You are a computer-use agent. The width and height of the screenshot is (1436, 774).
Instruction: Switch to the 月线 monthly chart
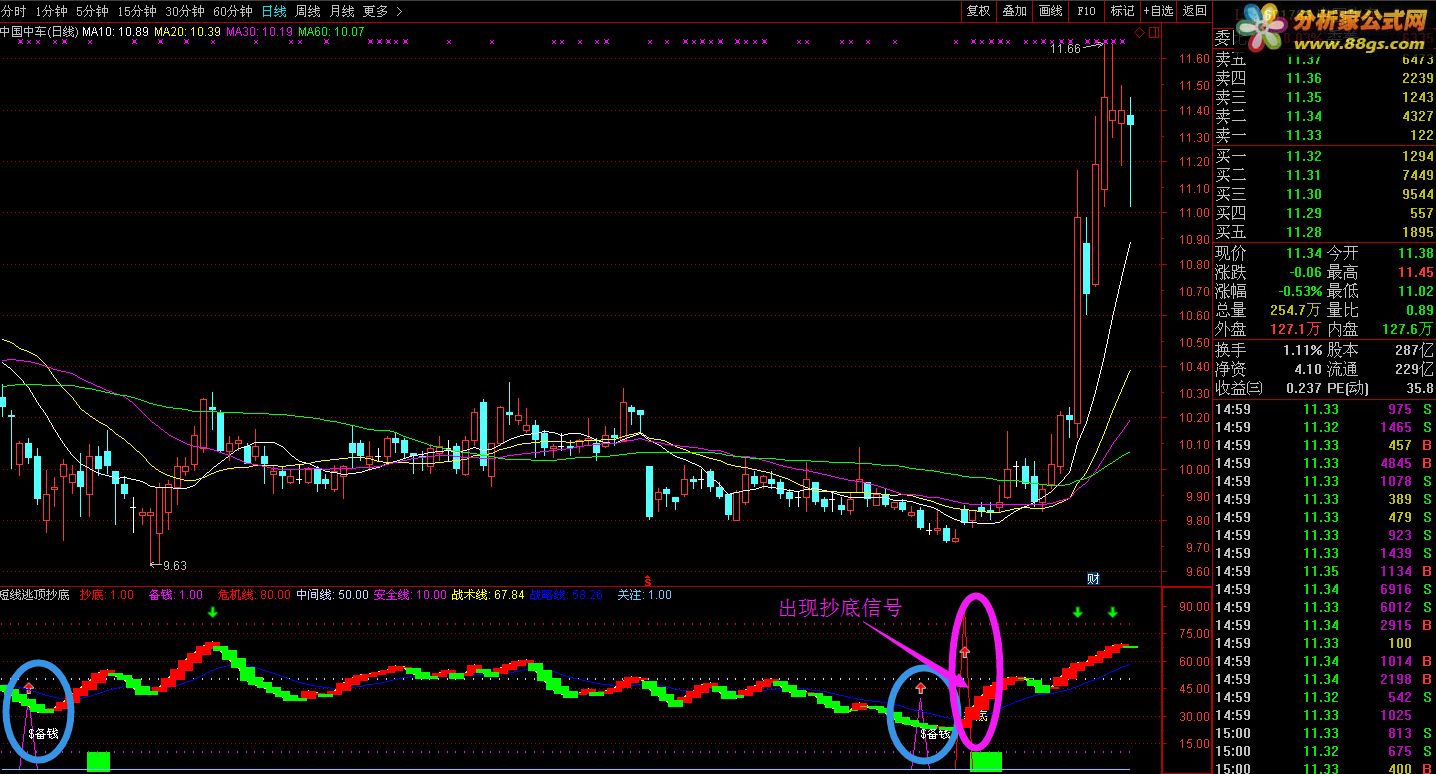coord(342,11)
